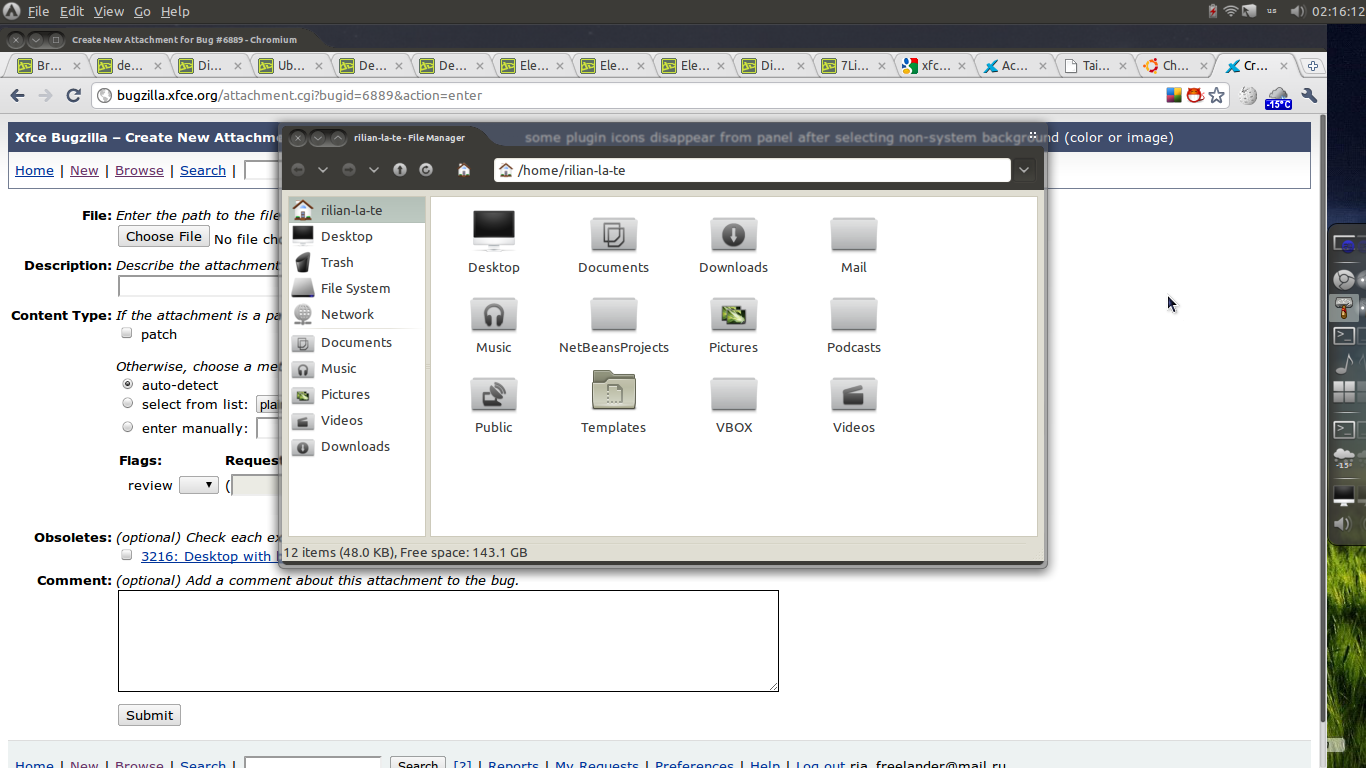The image size is (1366, 768).
Task: Open the Templates folder icon
Action: pyautogui.click(x=613, y=392)
